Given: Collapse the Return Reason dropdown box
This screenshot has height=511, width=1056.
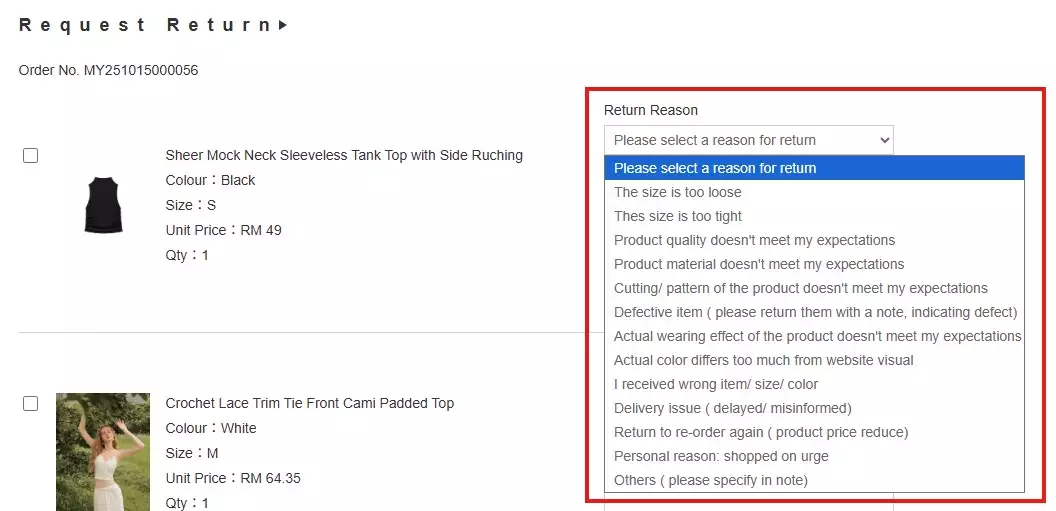Looking at the screenshot, I should tap(748, 140).
